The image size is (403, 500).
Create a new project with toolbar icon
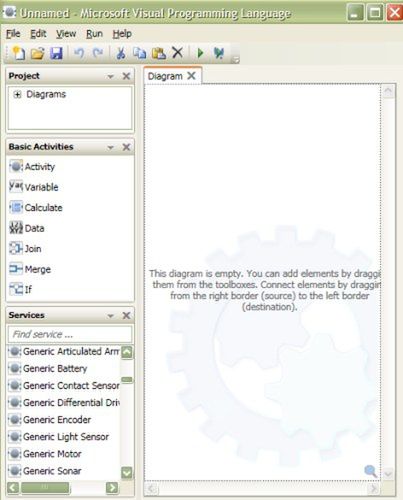tap(18, 53)
